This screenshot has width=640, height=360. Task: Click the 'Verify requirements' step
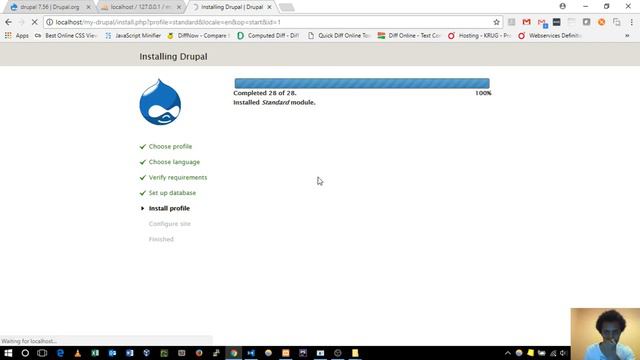(178, 177)
